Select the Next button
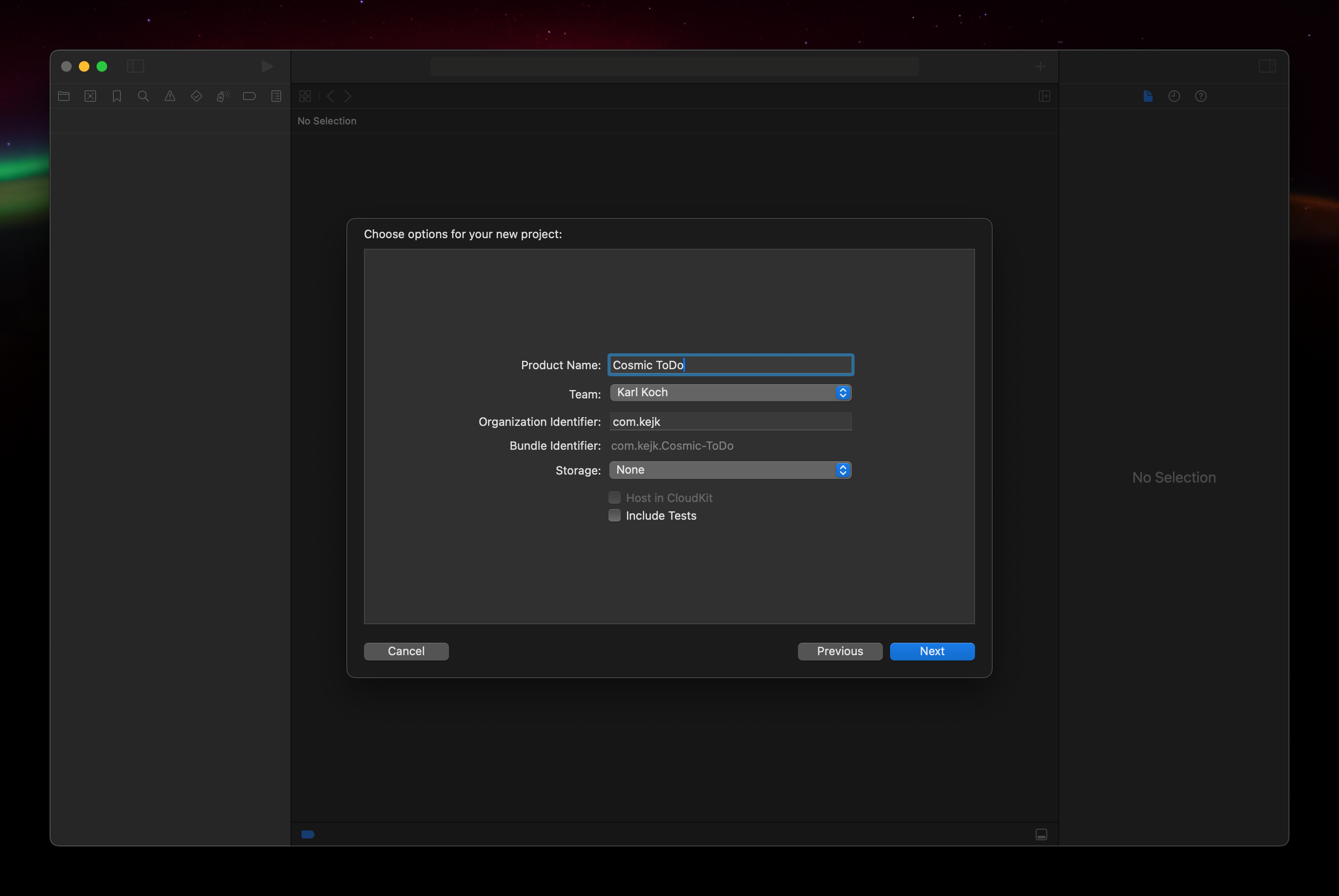1339x896 pixels. click(x=932, y=651)
